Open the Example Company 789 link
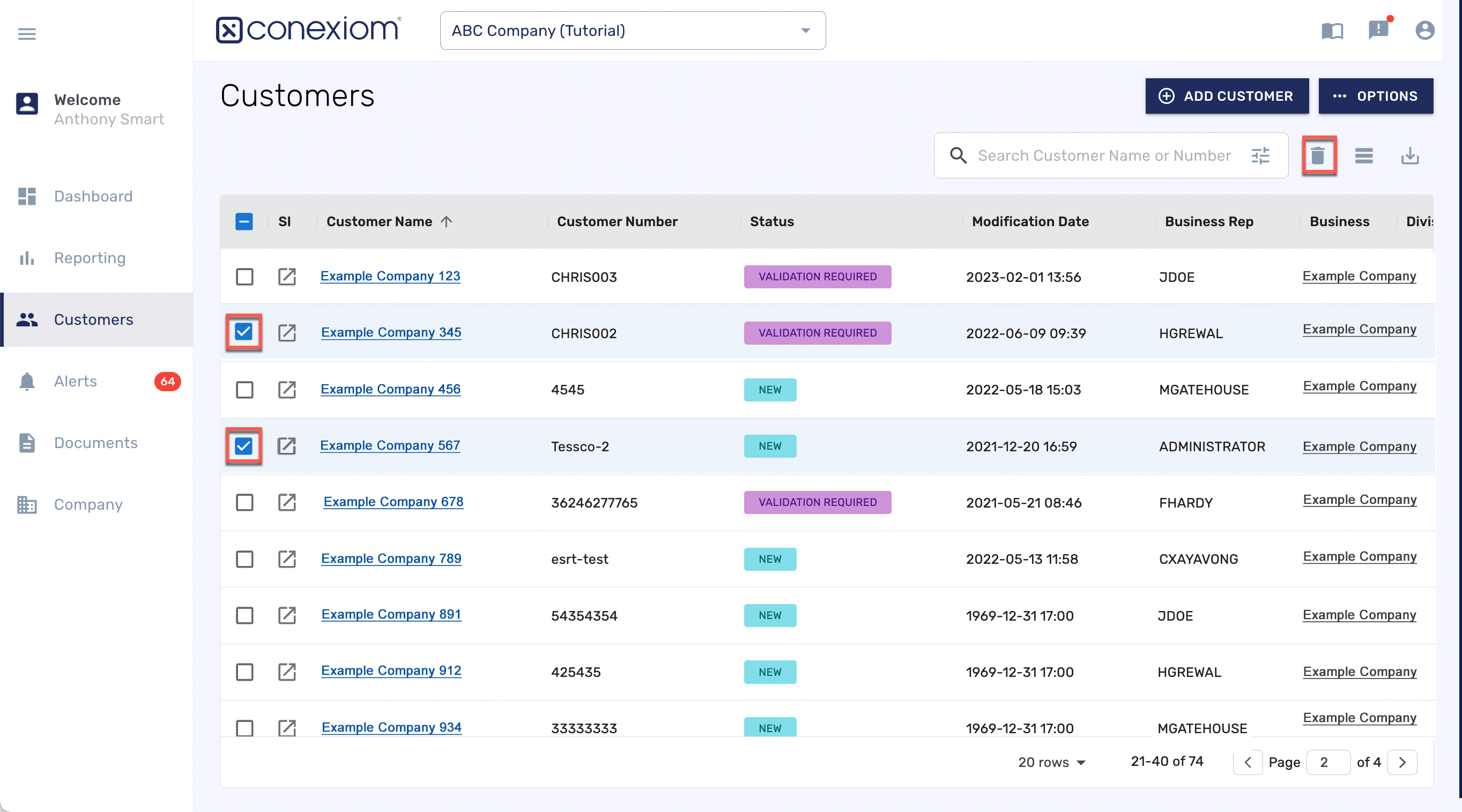 390,558
